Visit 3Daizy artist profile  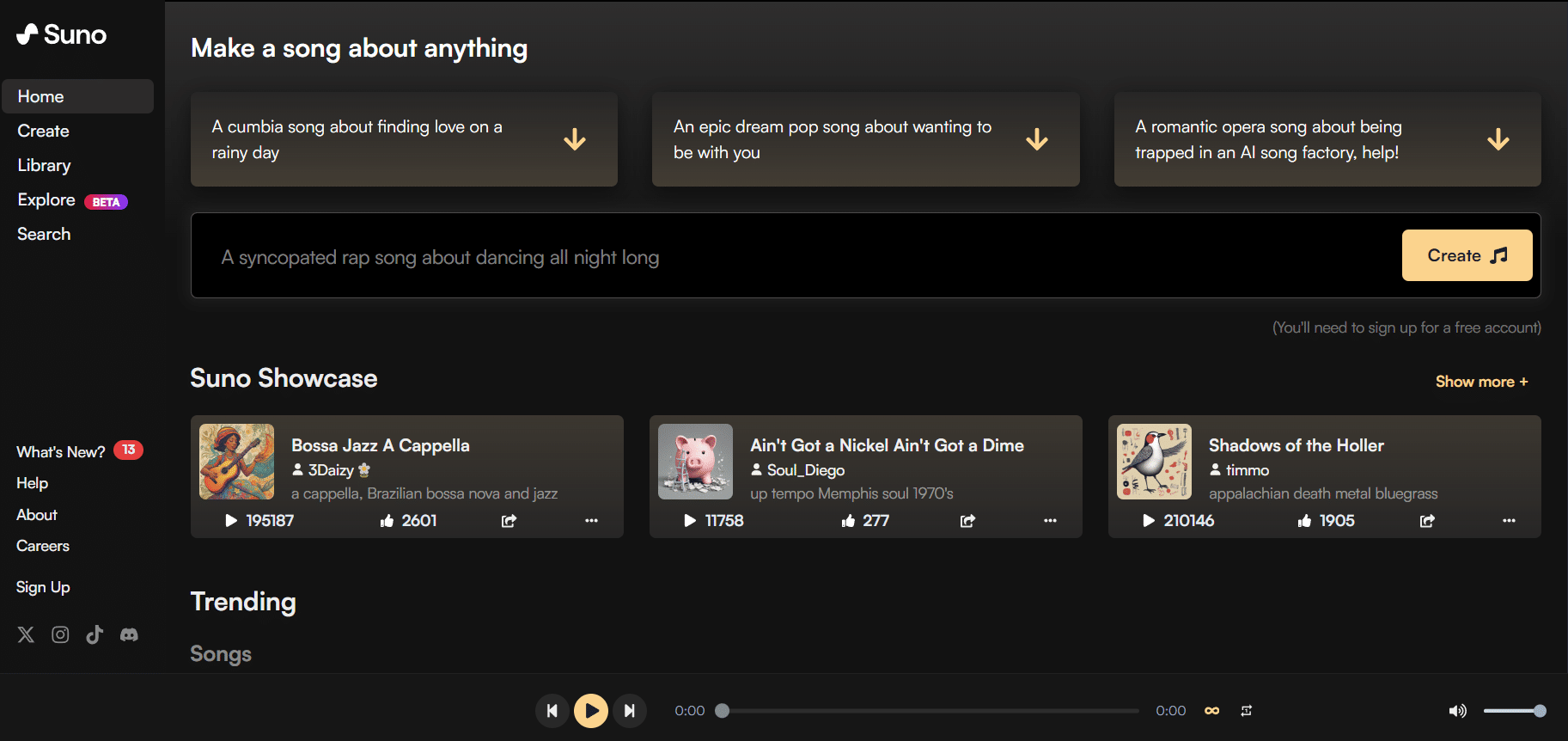click(331, 470)
